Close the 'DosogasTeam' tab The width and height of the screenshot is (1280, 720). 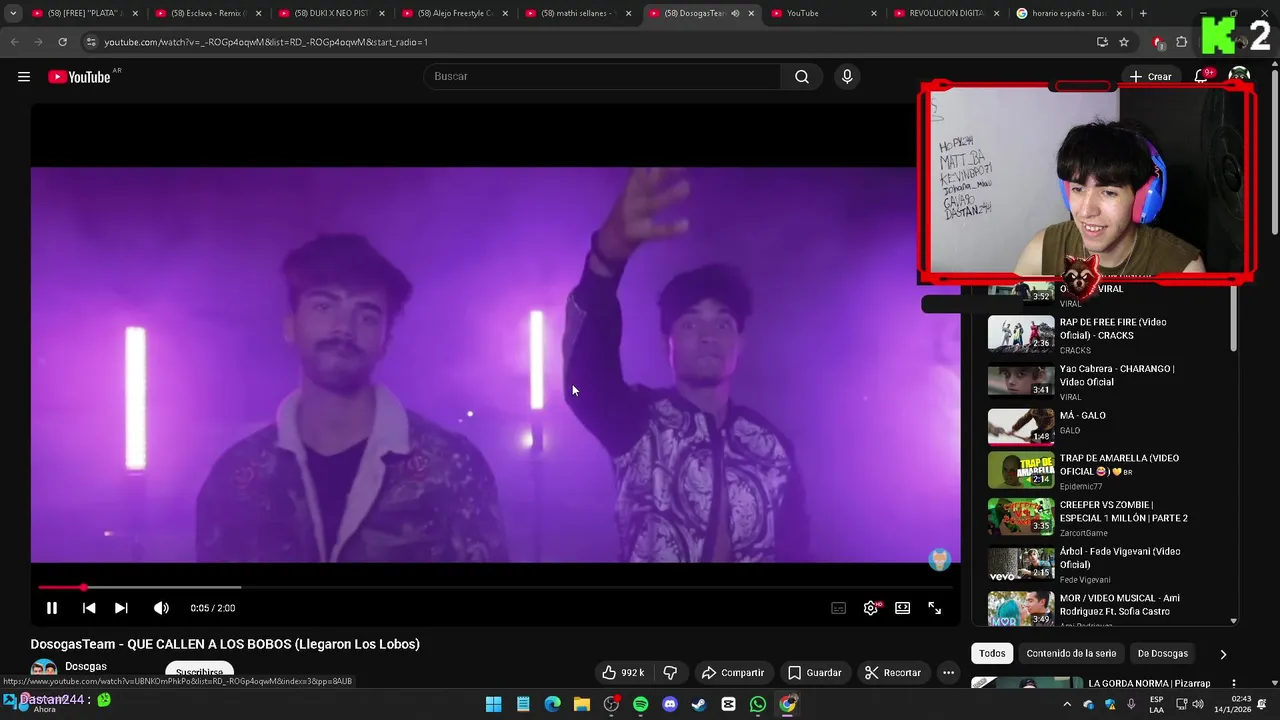tap(751, 13)
